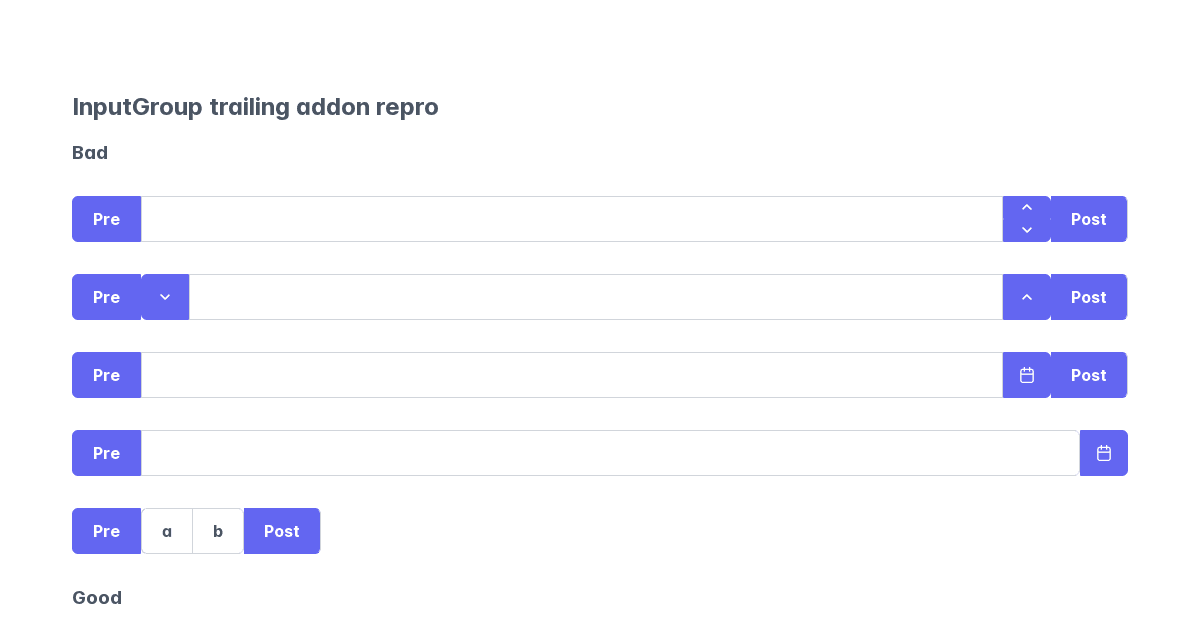Open the calendar icon next to third Post
Viewport: 1200px width, 630px height.
pyautogui.click(x=1026, y=375)
